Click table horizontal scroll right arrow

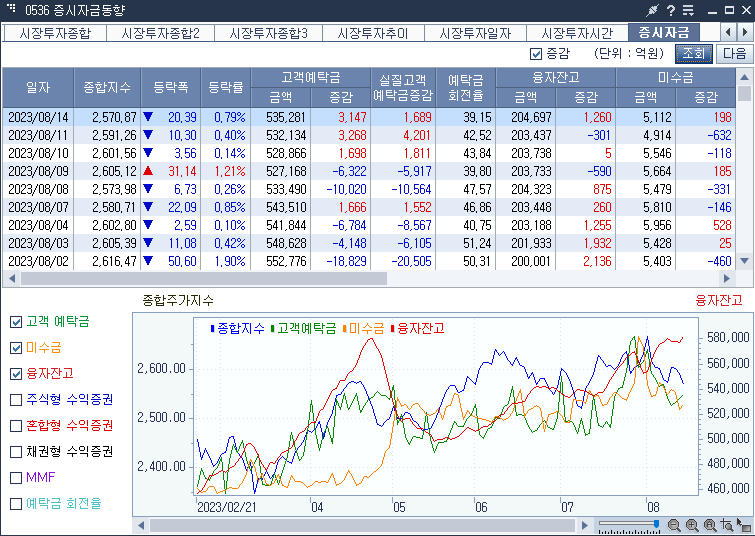[x=727, y=278]
